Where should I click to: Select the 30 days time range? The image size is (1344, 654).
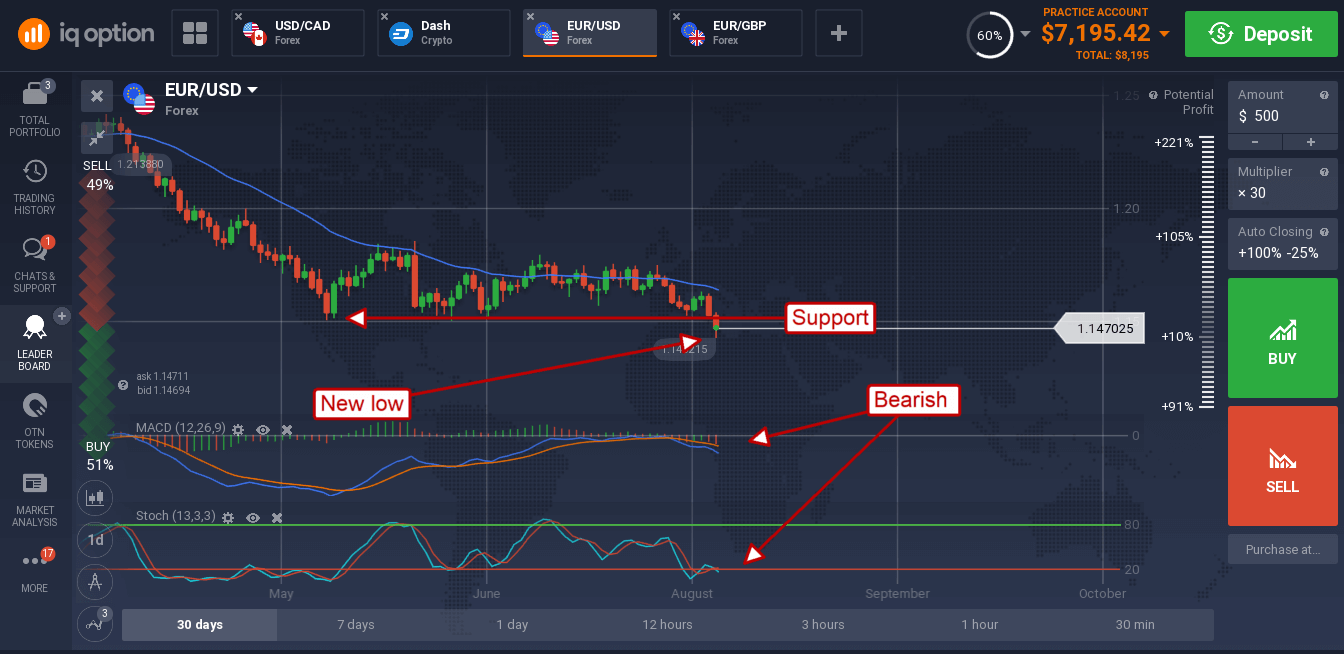click(x=200, y=625)
